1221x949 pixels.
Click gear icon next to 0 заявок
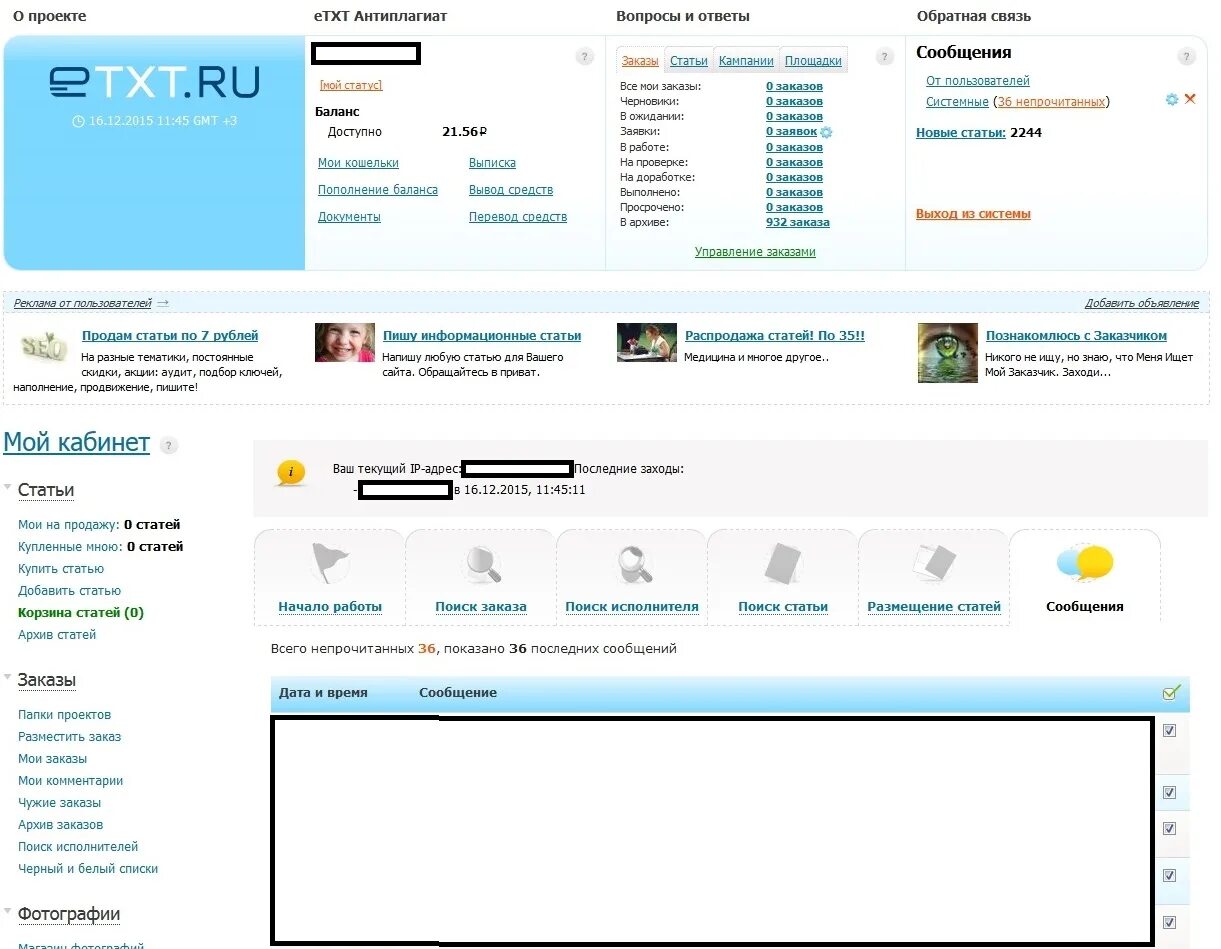coord(826,132)
